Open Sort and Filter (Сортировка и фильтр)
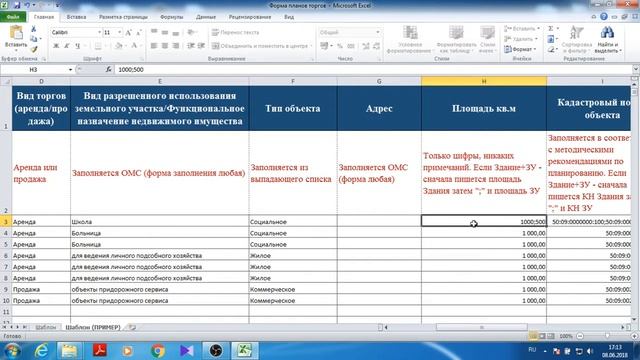The image size is (640, 360). click(x=576, y=39)
